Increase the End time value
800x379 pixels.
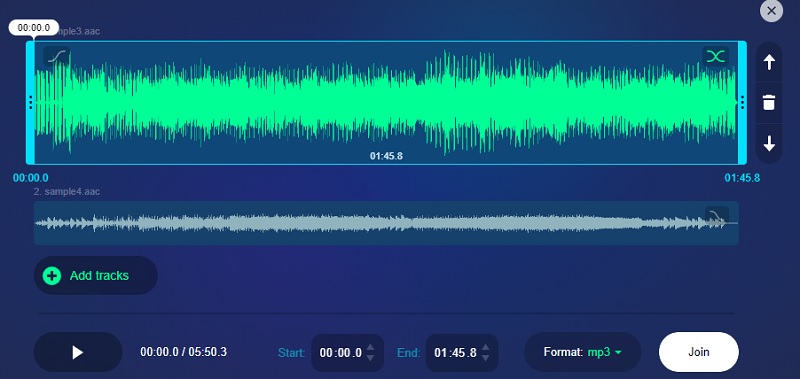pyautogui.click(x=485, y=347)
